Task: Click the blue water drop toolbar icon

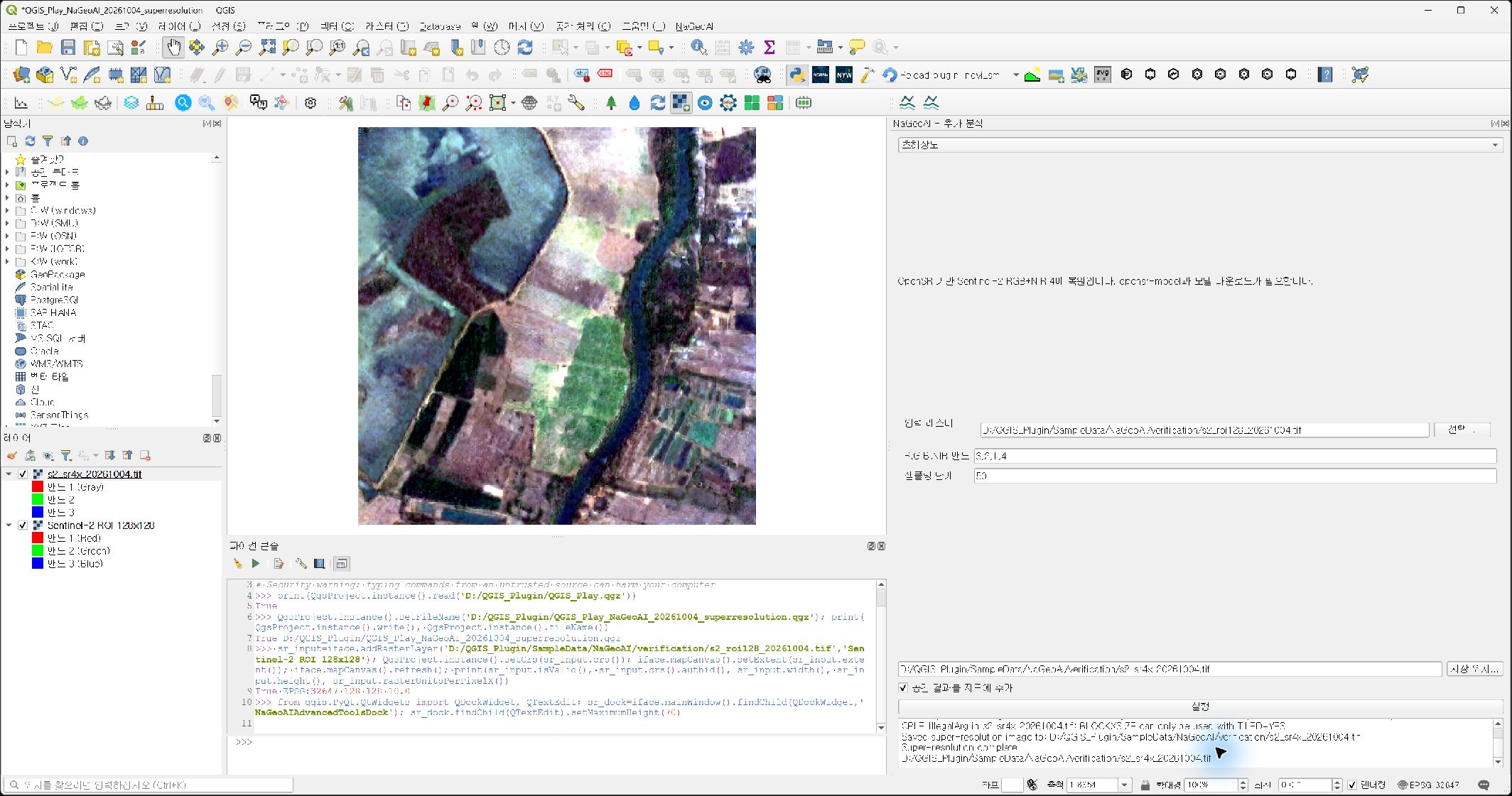Action: (x=634, y=103)
